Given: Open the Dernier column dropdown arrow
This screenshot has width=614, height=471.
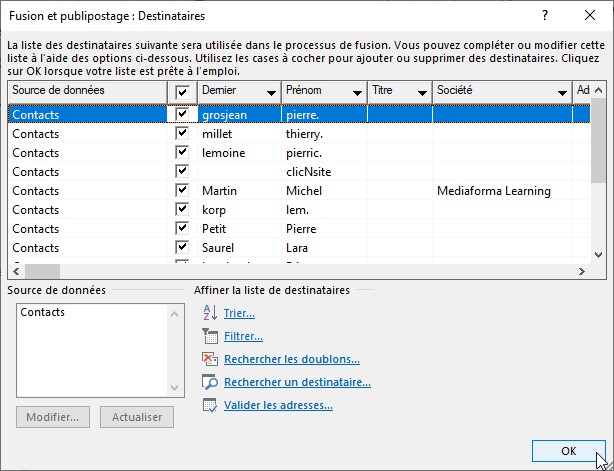Looking at the screenshot, I should tap(270, 93).
